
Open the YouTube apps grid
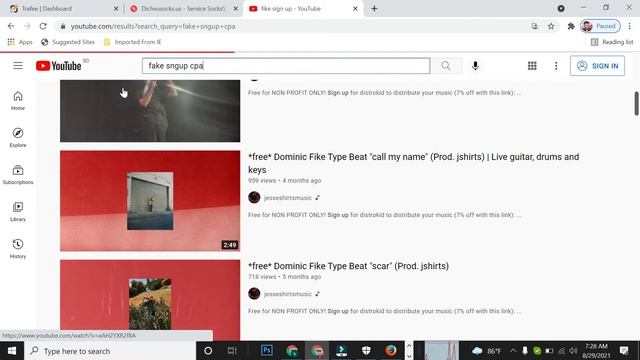[x=532, y=66]
